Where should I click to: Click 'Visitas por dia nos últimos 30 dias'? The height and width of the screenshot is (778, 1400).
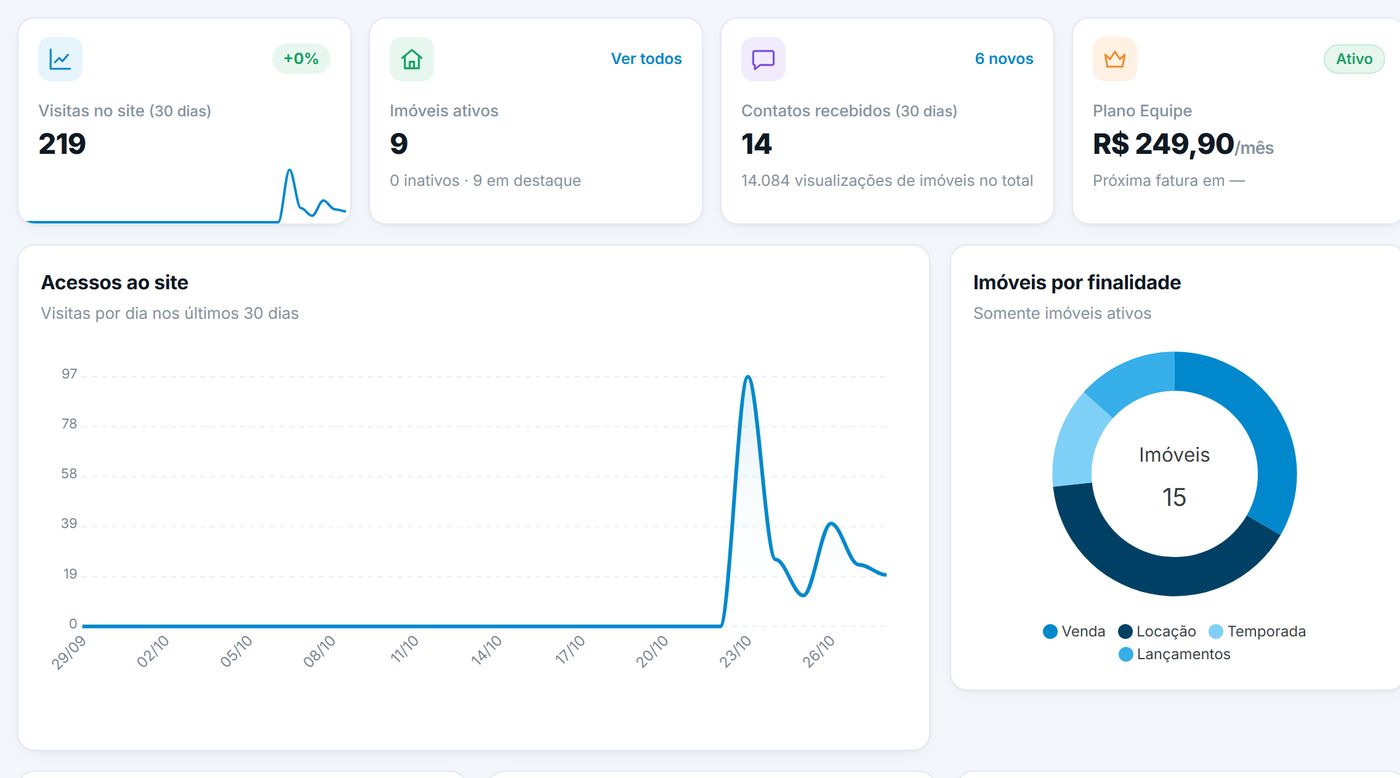(x=170, y=313)
